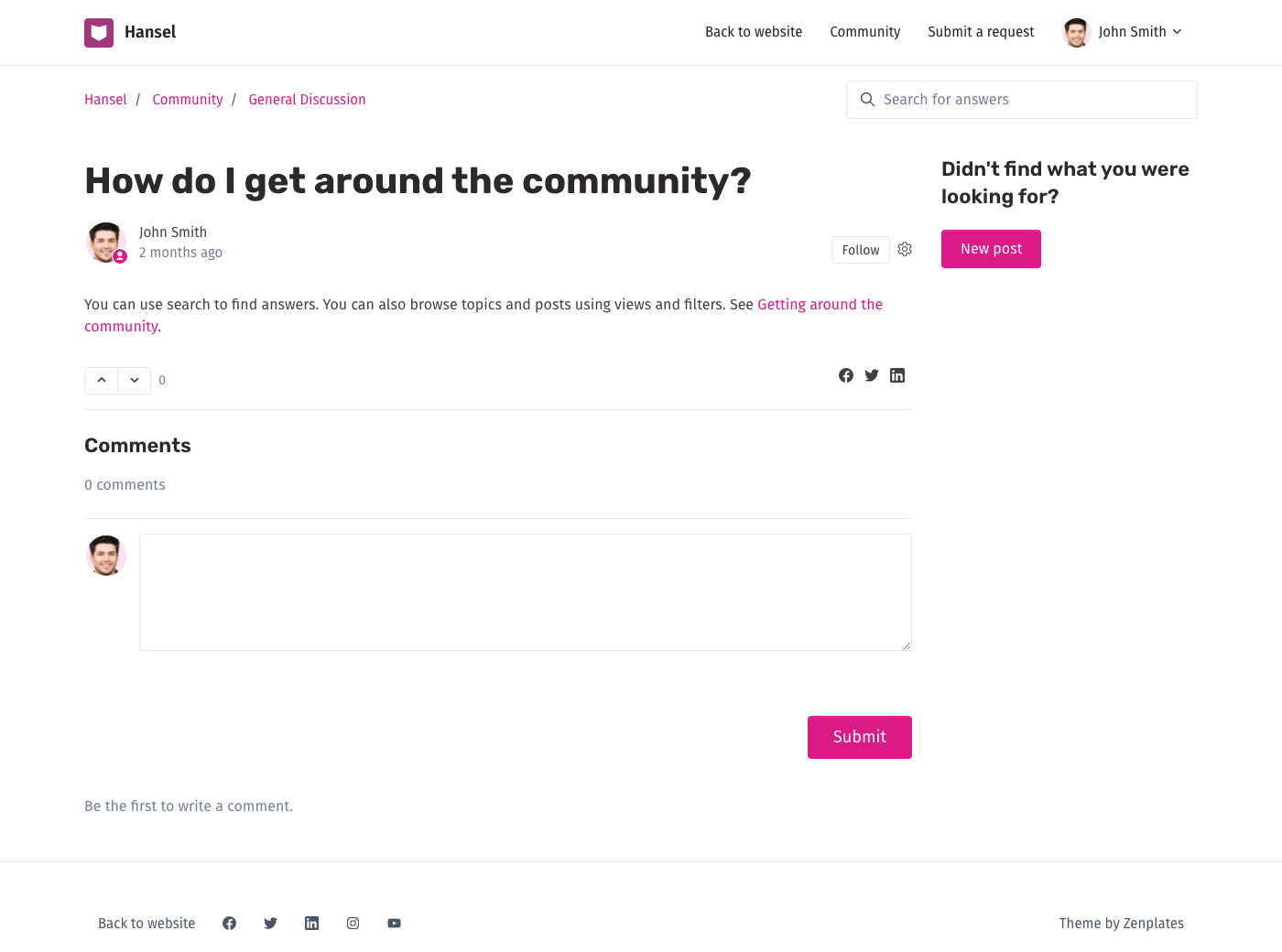Open Submit a request navigation item
1282x952 pixels.
[x=981, y=32]
